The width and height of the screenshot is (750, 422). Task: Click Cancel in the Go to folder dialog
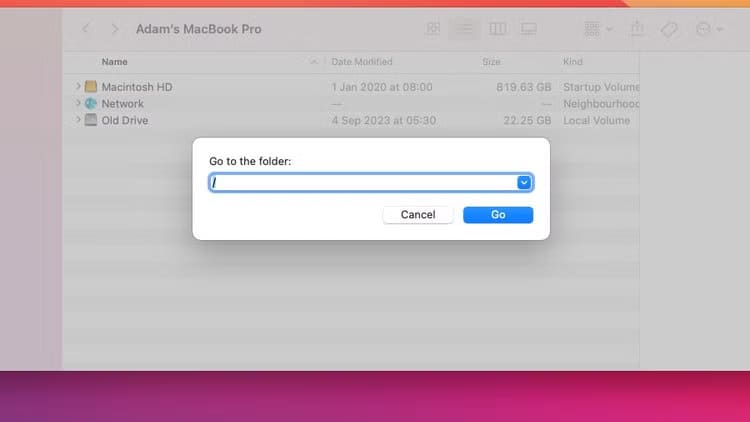[x=418, y=215]
